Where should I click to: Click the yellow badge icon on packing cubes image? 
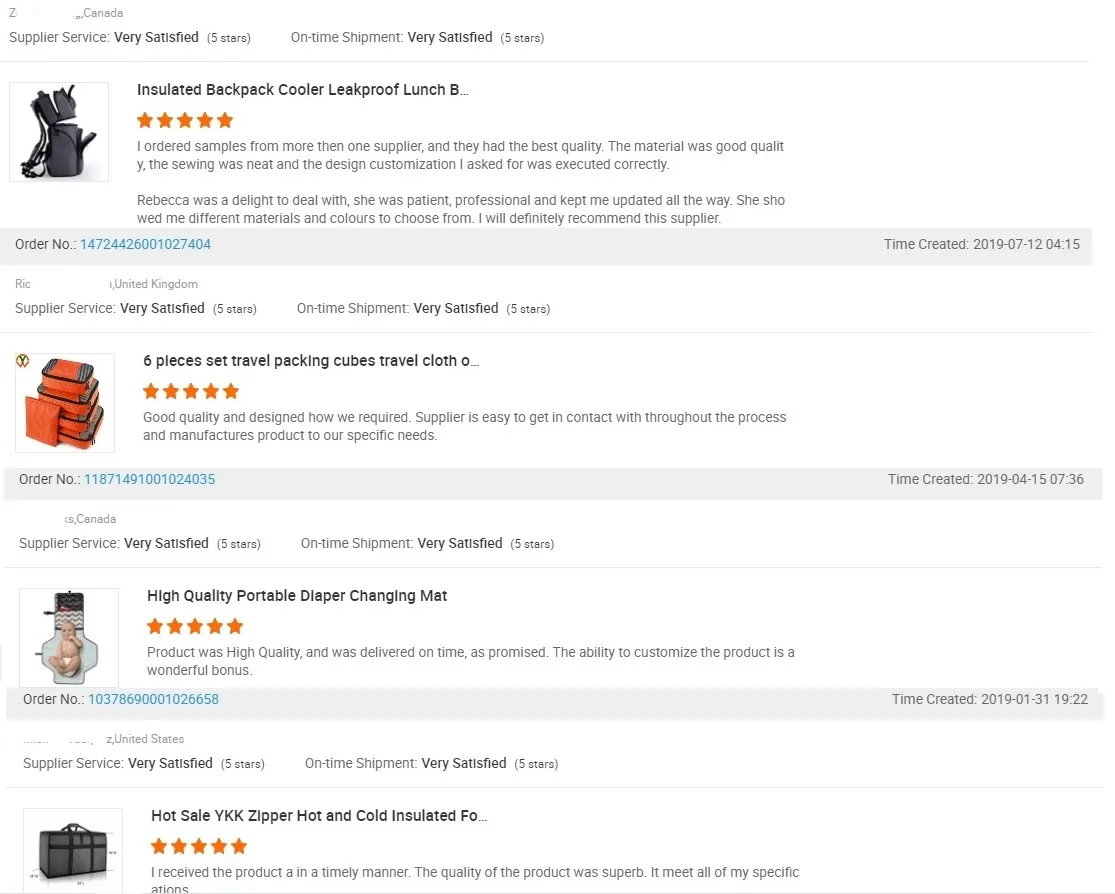23,361
